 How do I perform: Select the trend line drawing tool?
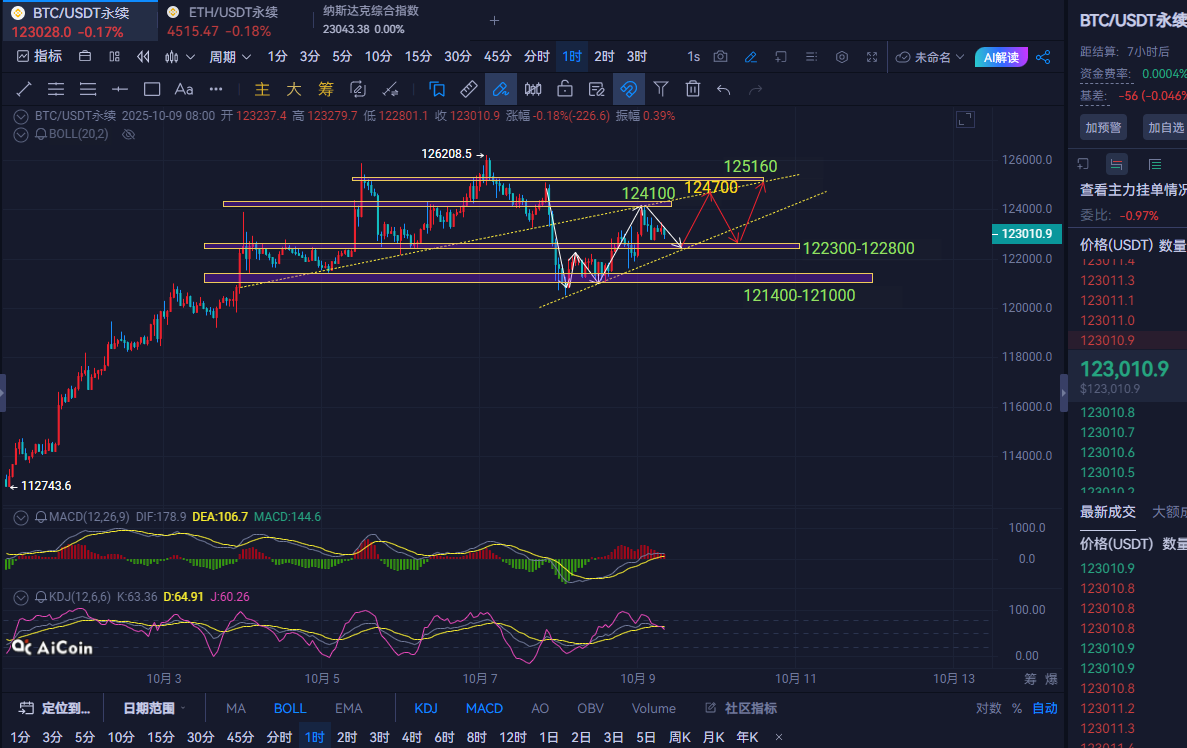[24, 89]
